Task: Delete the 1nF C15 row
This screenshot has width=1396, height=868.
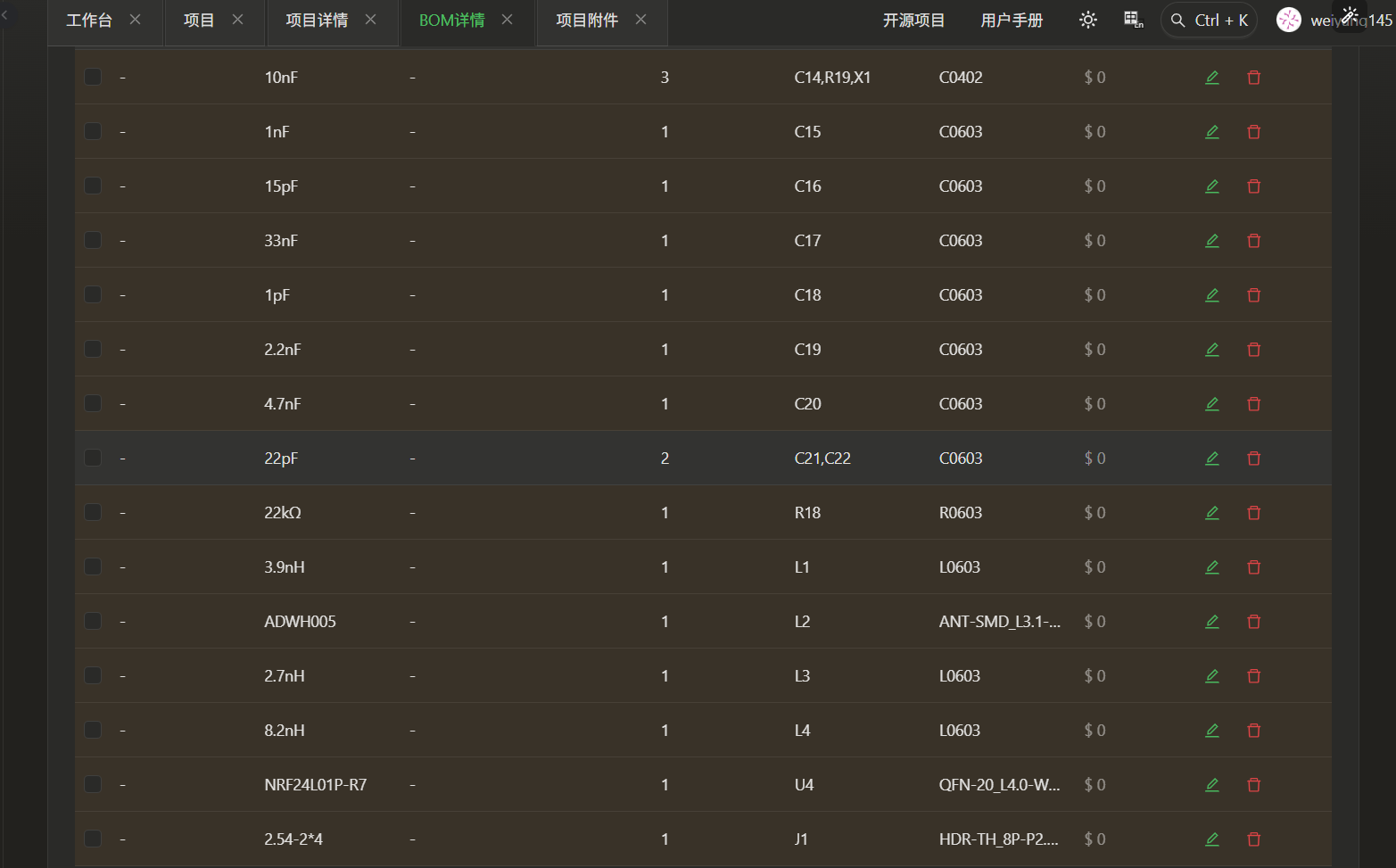Action: click(x=1253, y=132)
